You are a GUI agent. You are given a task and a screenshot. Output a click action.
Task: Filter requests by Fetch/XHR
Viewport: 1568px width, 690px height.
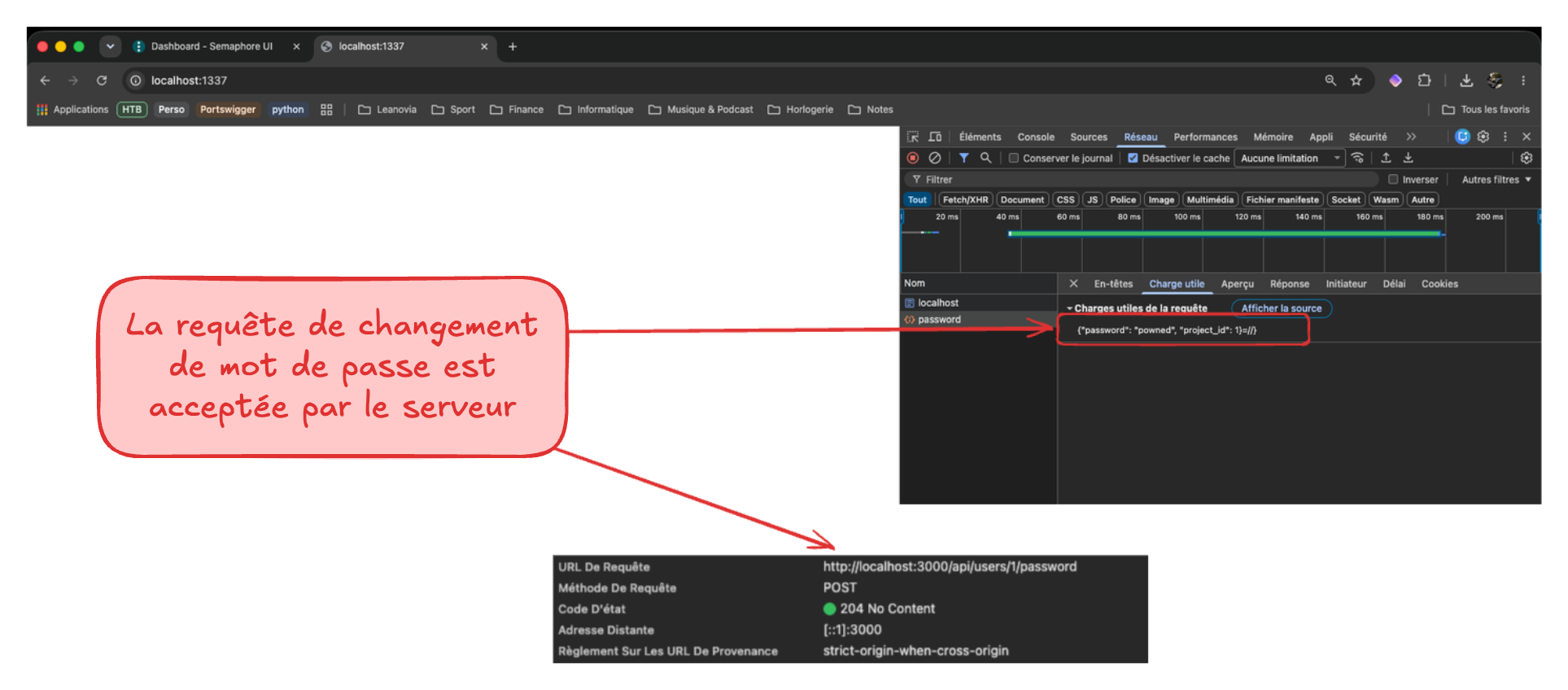click(x=965, y=200)
